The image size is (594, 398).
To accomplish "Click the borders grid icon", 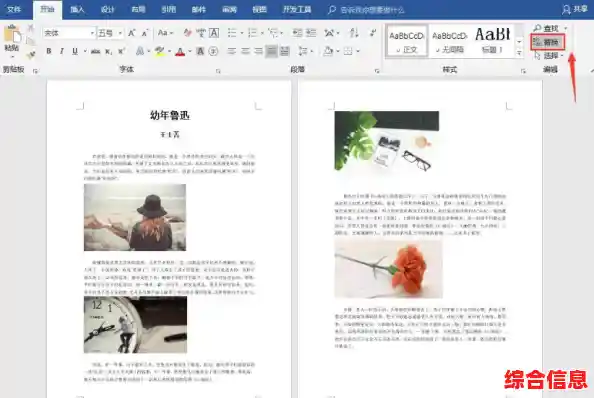I will tap(348, 51).
